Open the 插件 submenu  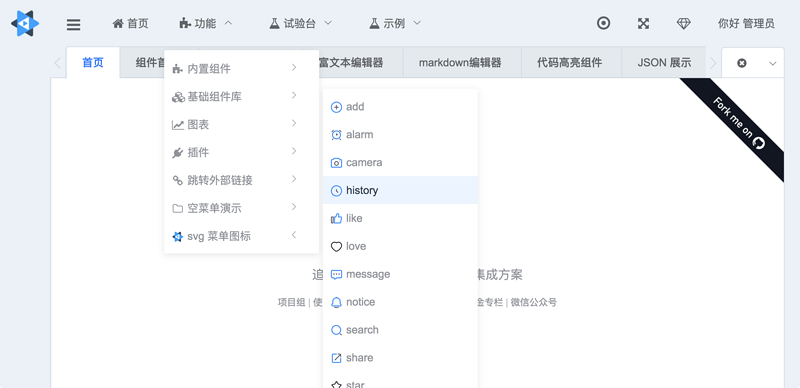point(241,153)
